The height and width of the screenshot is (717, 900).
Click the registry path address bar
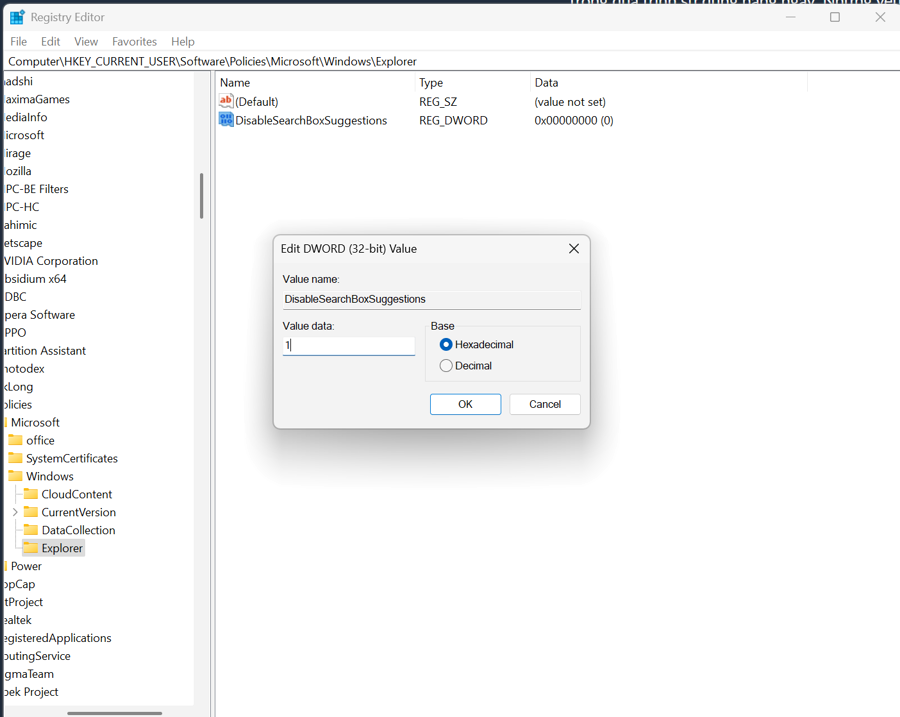pyautogui.click(x=452, y=61)
